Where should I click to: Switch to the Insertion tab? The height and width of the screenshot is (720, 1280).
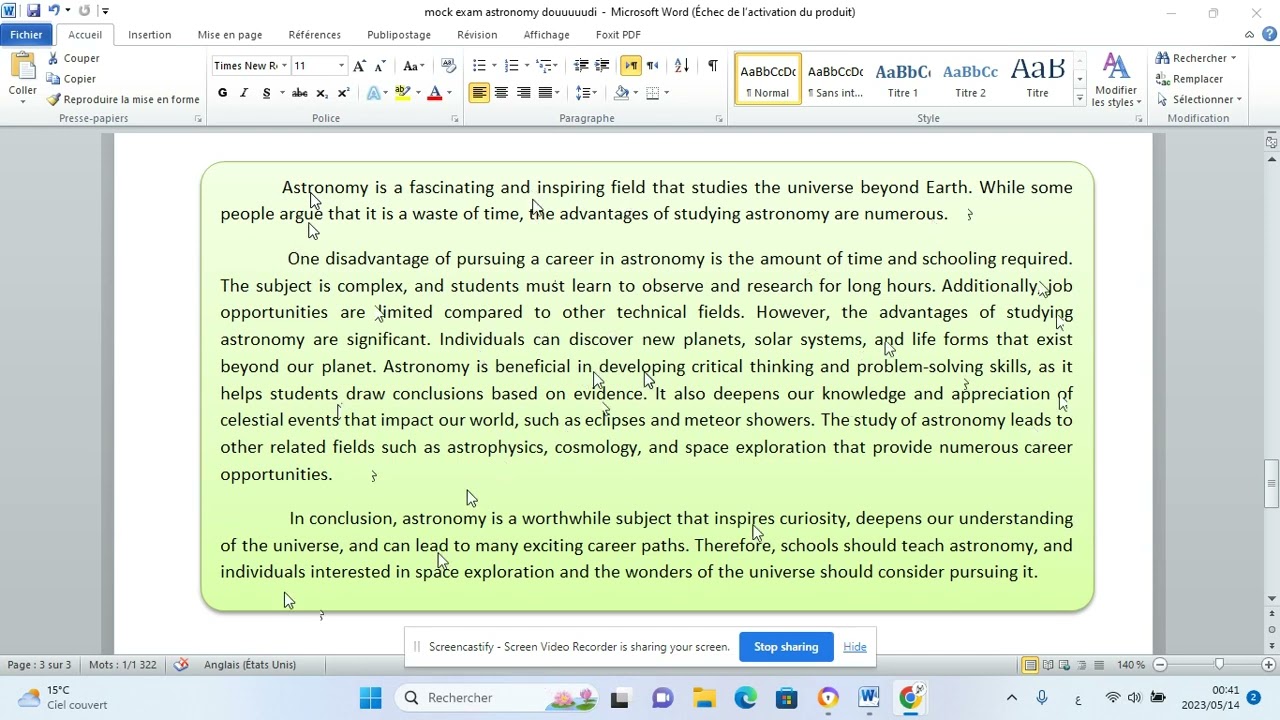(149, 35)
